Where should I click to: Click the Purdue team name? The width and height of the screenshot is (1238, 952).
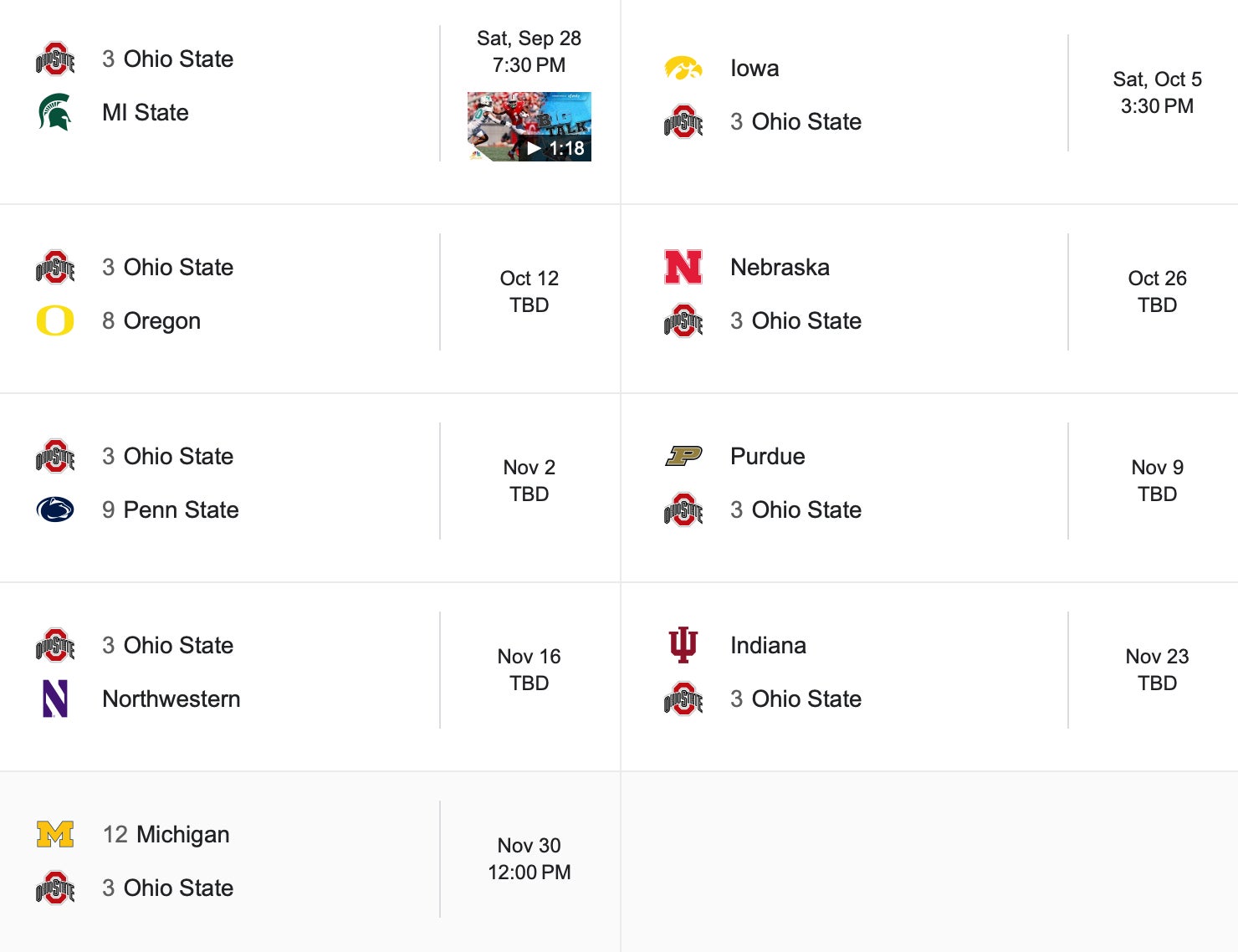coord(768,456)
